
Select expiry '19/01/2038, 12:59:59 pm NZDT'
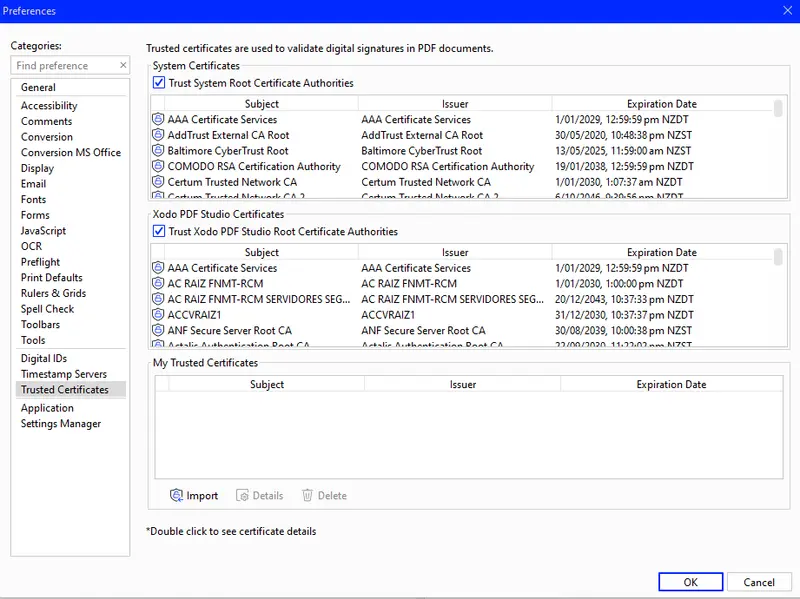pyautogui.click(x=624, y=166)
